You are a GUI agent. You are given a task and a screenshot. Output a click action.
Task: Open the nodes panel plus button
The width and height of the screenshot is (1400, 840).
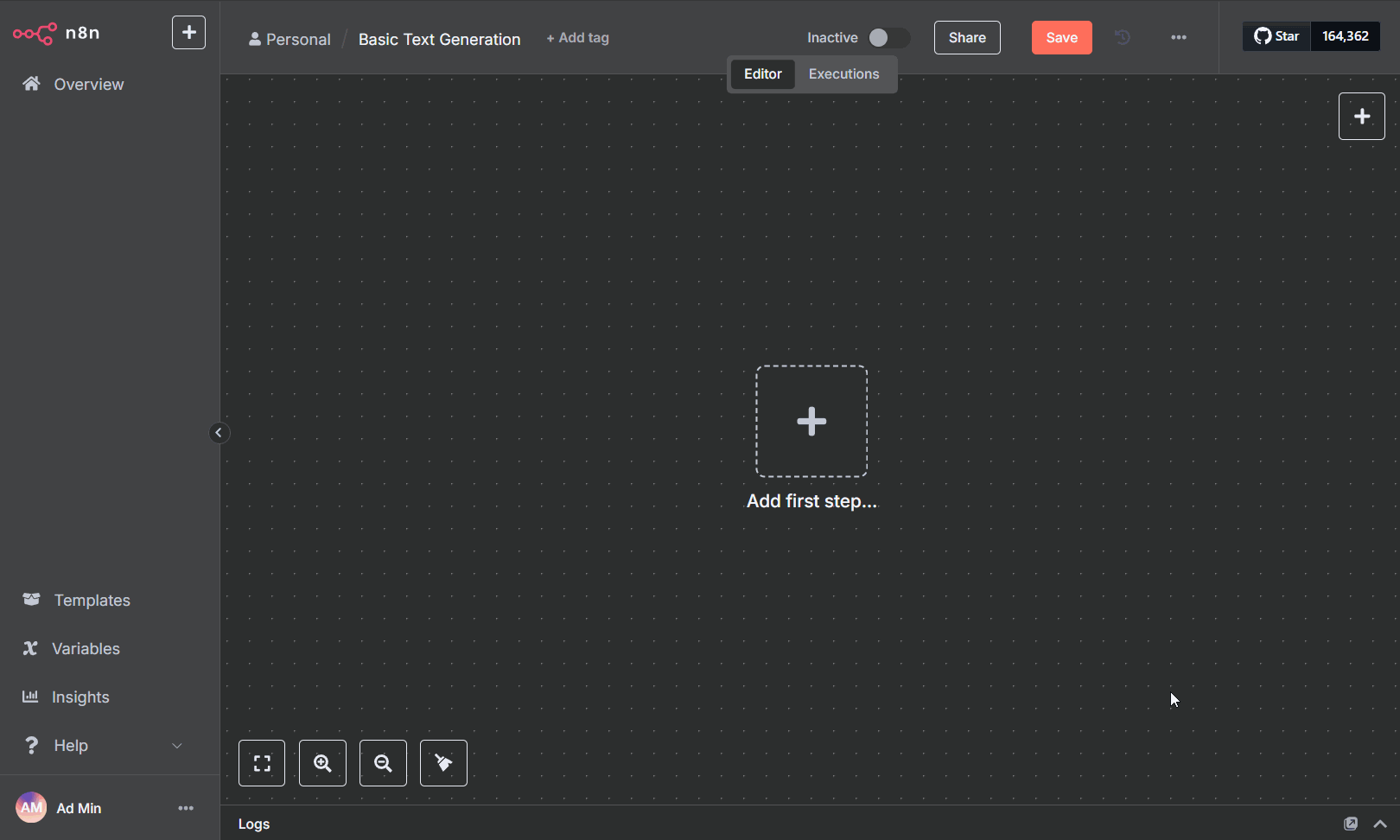(x=1362, y=116)
